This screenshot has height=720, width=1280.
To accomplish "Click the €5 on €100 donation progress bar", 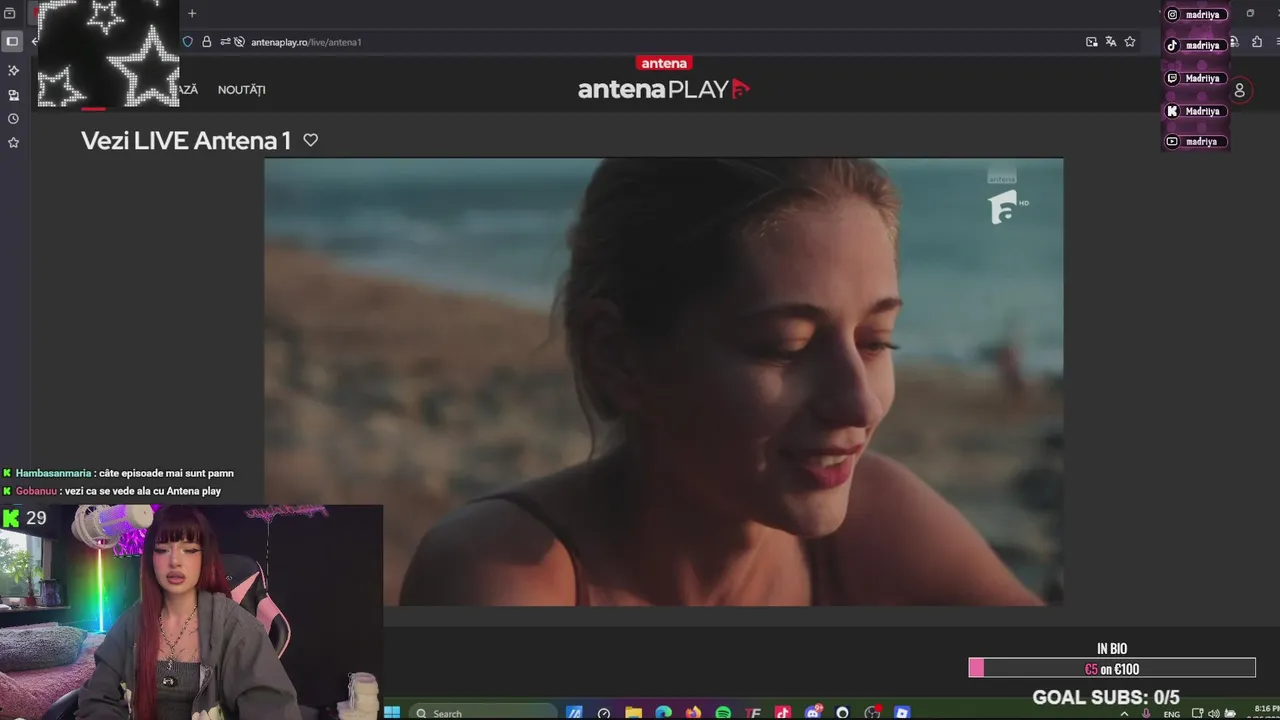I will point(1112,668).
